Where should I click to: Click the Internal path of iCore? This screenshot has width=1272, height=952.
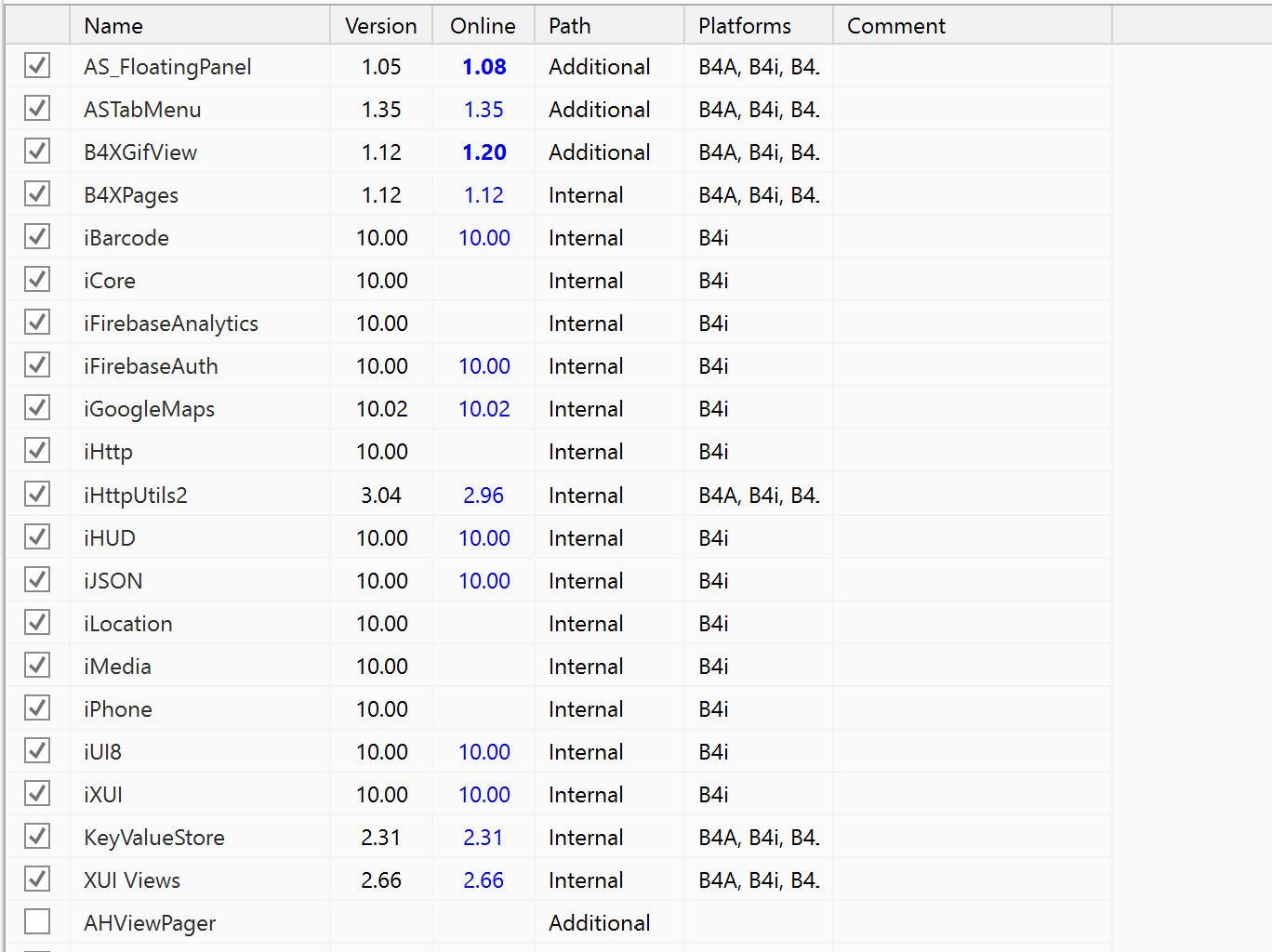[x=586, y=281]
